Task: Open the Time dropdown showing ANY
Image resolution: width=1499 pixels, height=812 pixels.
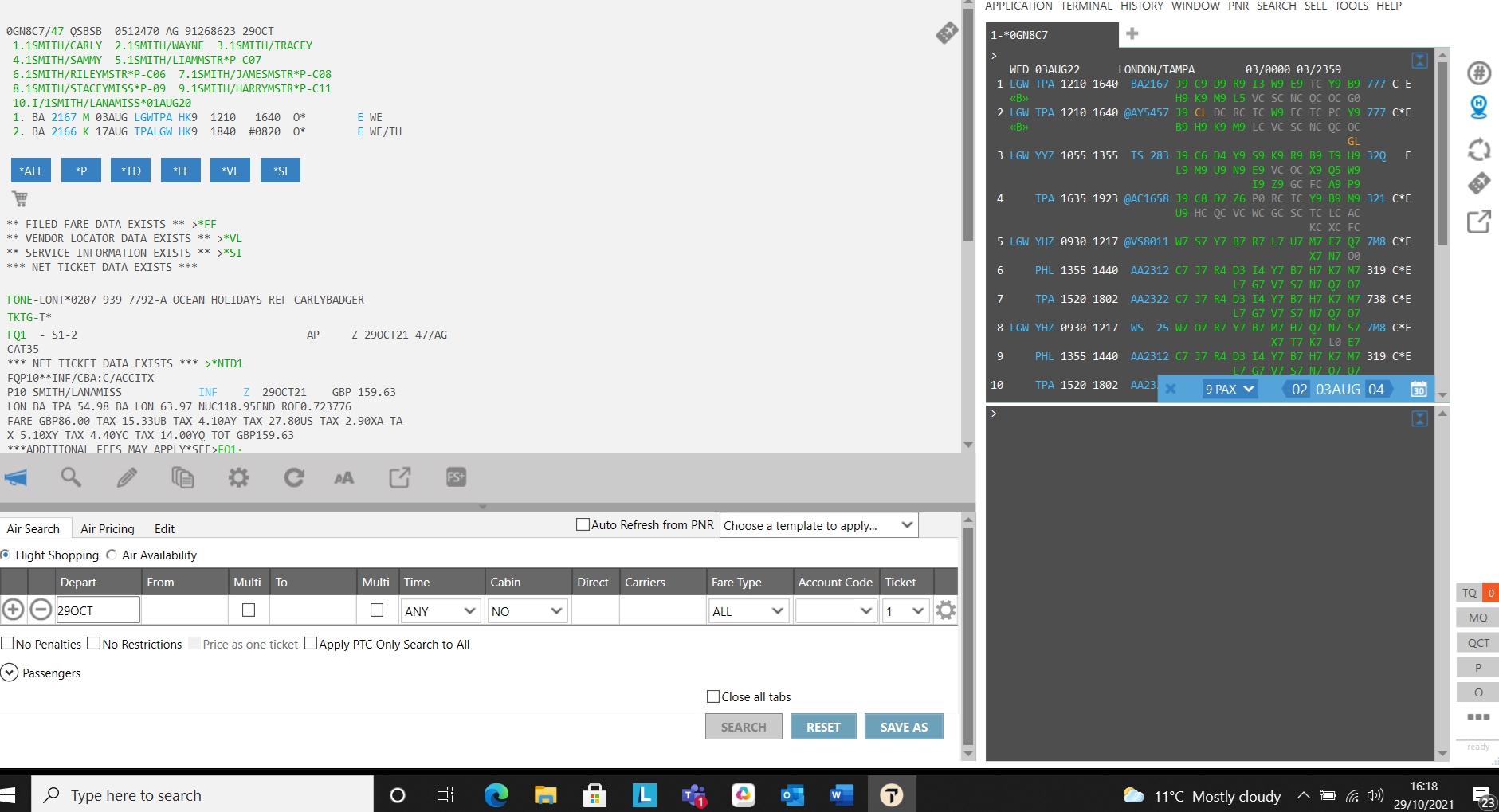Action: 441,611
